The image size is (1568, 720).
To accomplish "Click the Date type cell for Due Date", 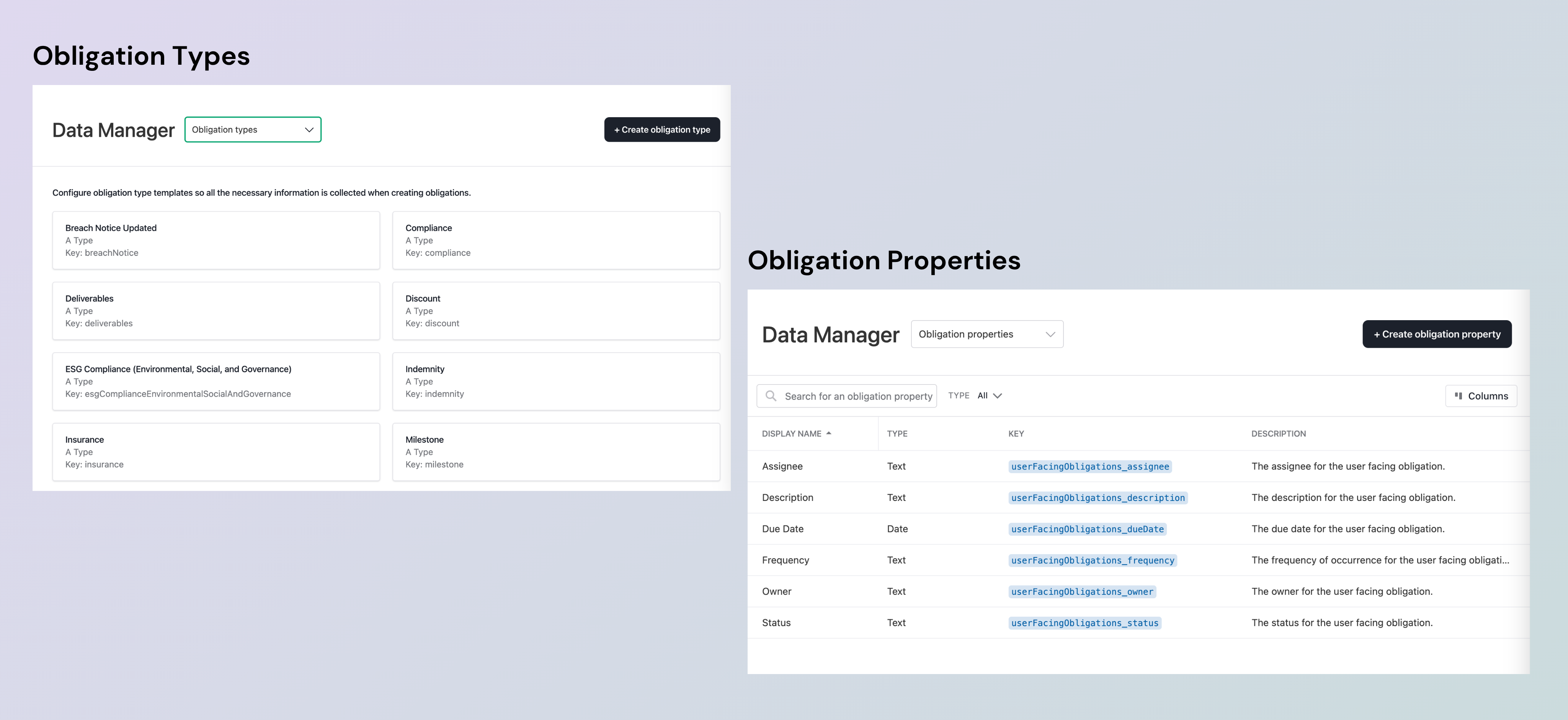I will 897,529.
